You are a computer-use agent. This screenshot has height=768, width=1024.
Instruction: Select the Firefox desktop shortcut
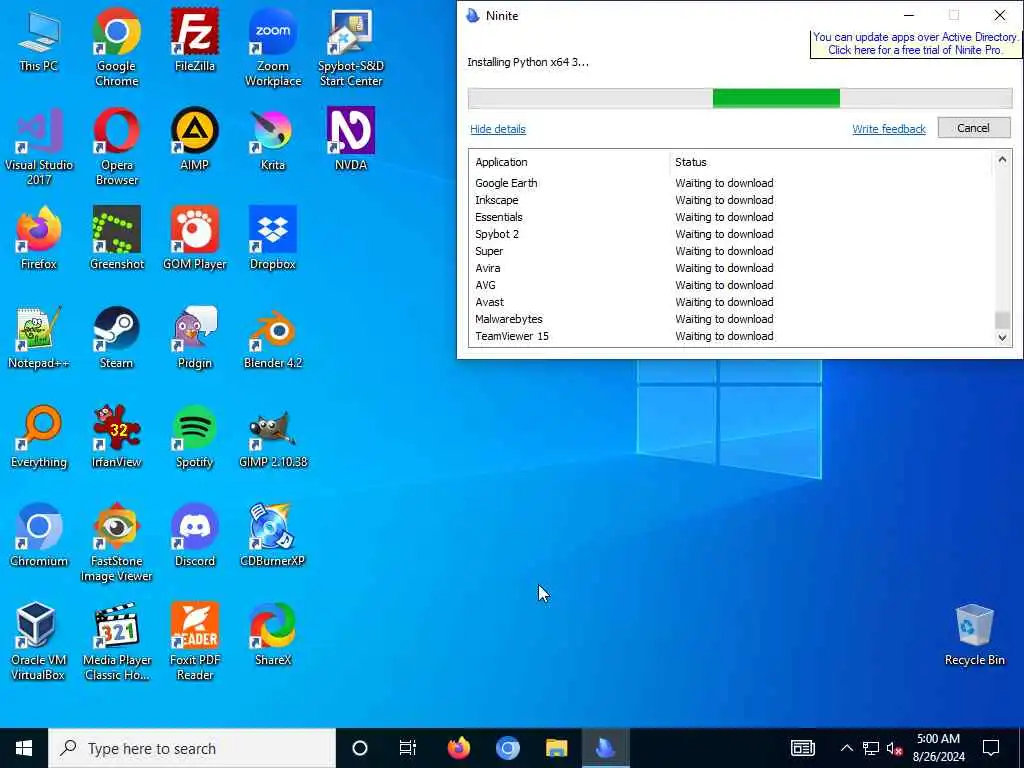coord(39,238)
